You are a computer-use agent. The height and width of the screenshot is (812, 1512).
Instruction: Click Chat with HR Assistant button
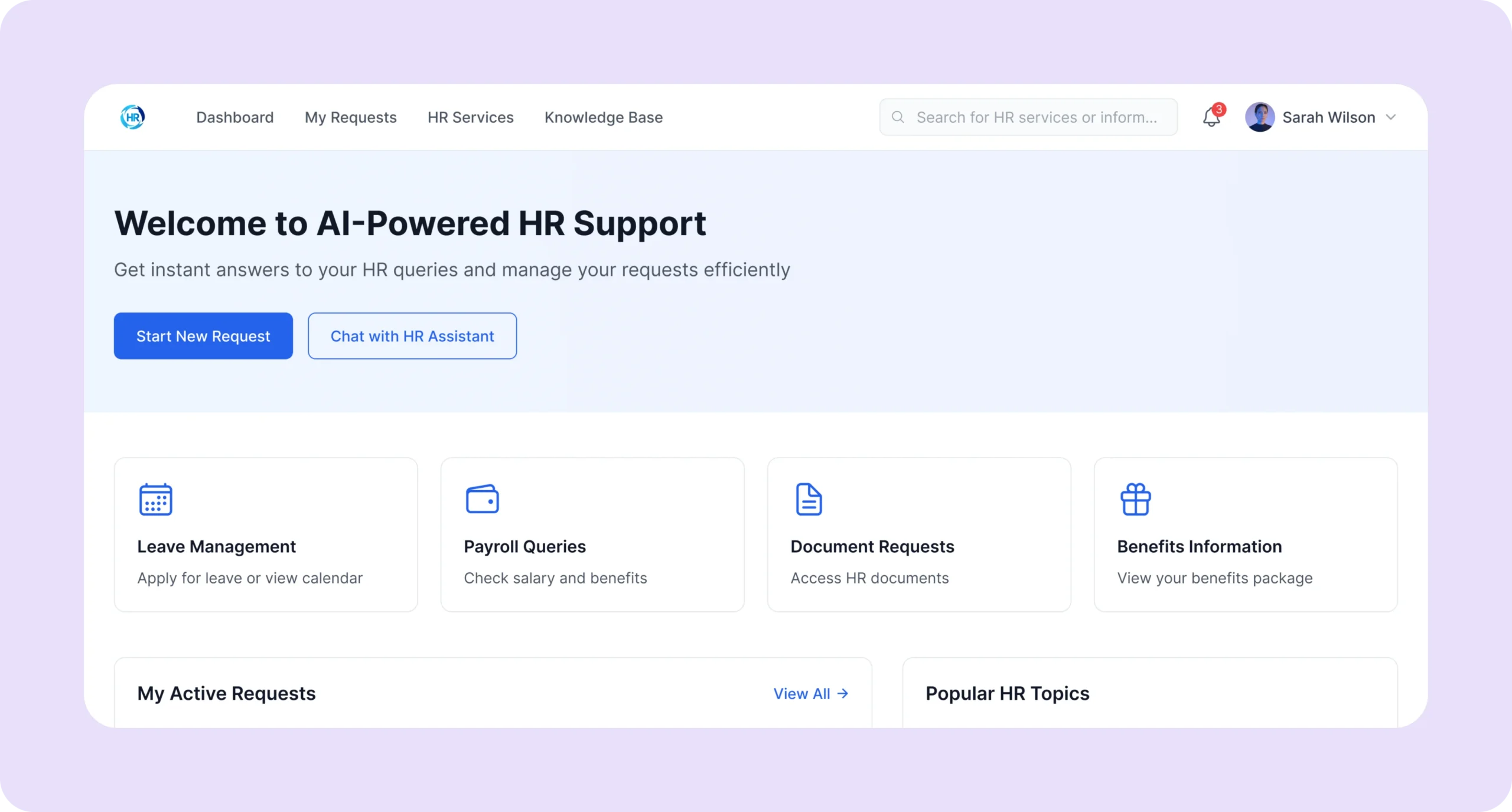(412, 336)
